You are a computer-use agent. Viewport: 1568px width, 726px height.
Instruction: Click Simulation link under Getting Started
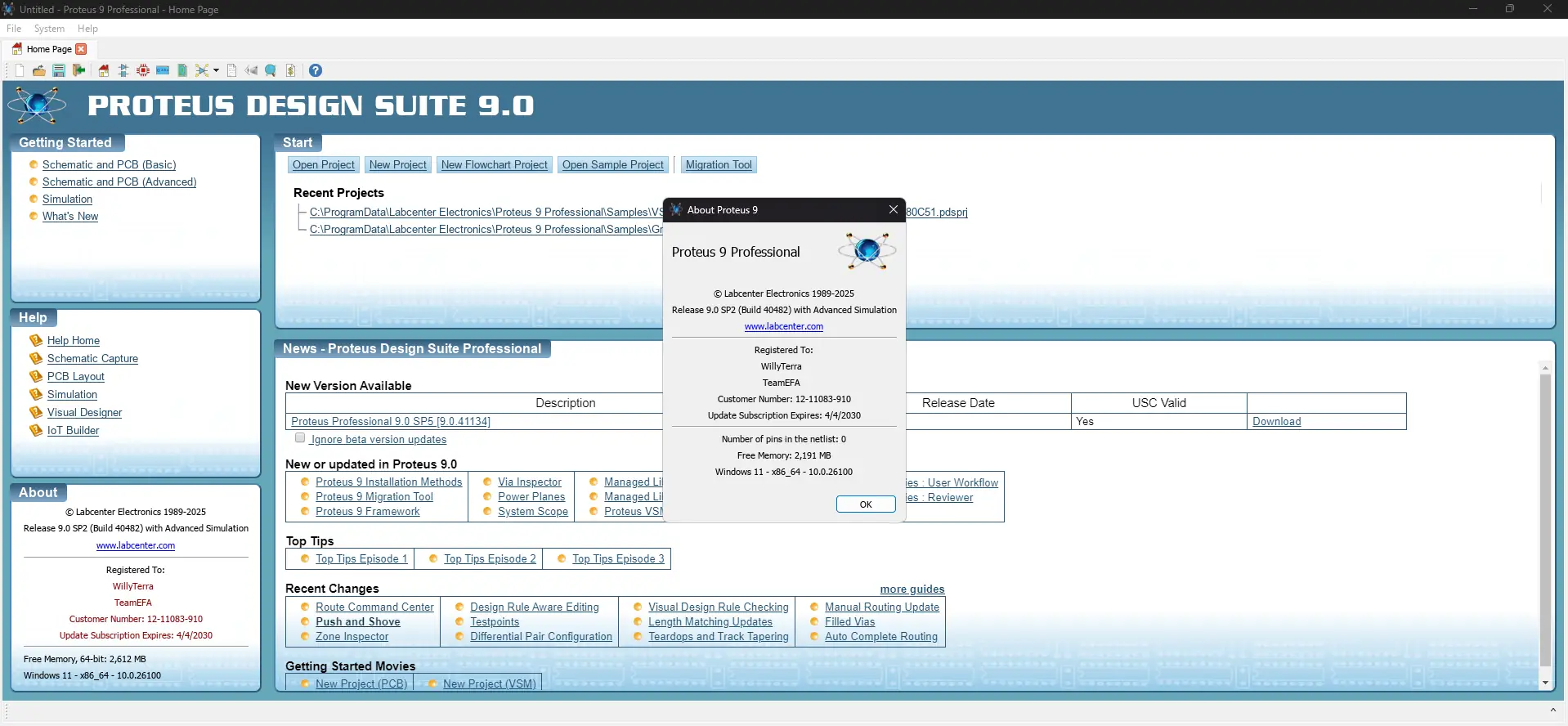67,199
